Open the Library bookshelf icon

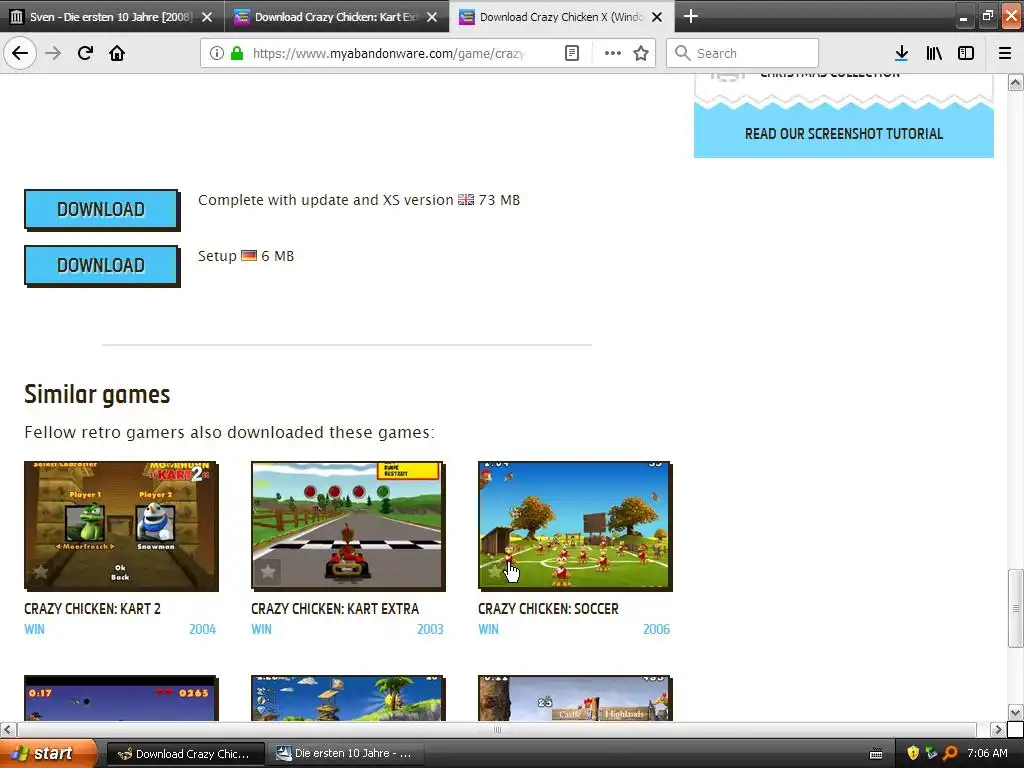934,53
